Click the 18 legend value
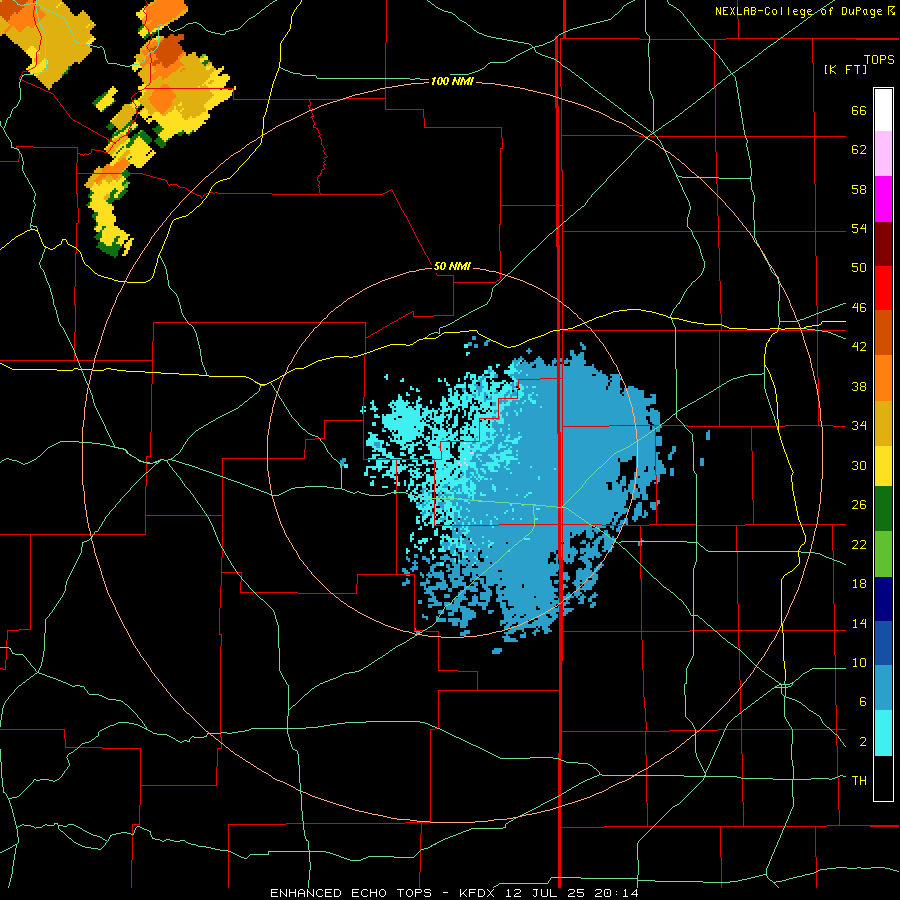900x900 pixels. point(859,584)
